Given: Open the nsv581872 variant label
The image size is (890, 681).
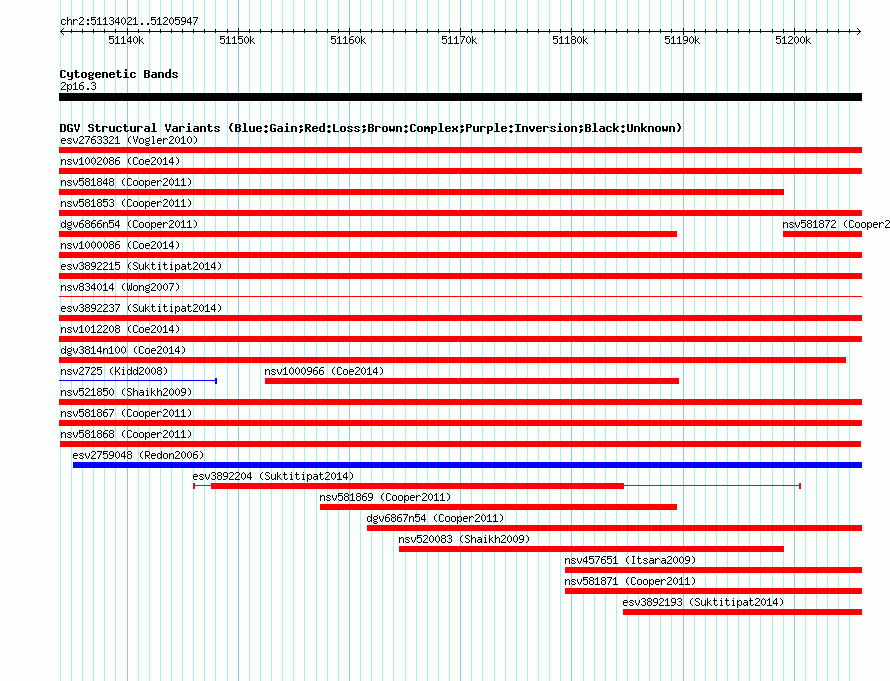Looking at the screenshot, I should coord(836,224).
